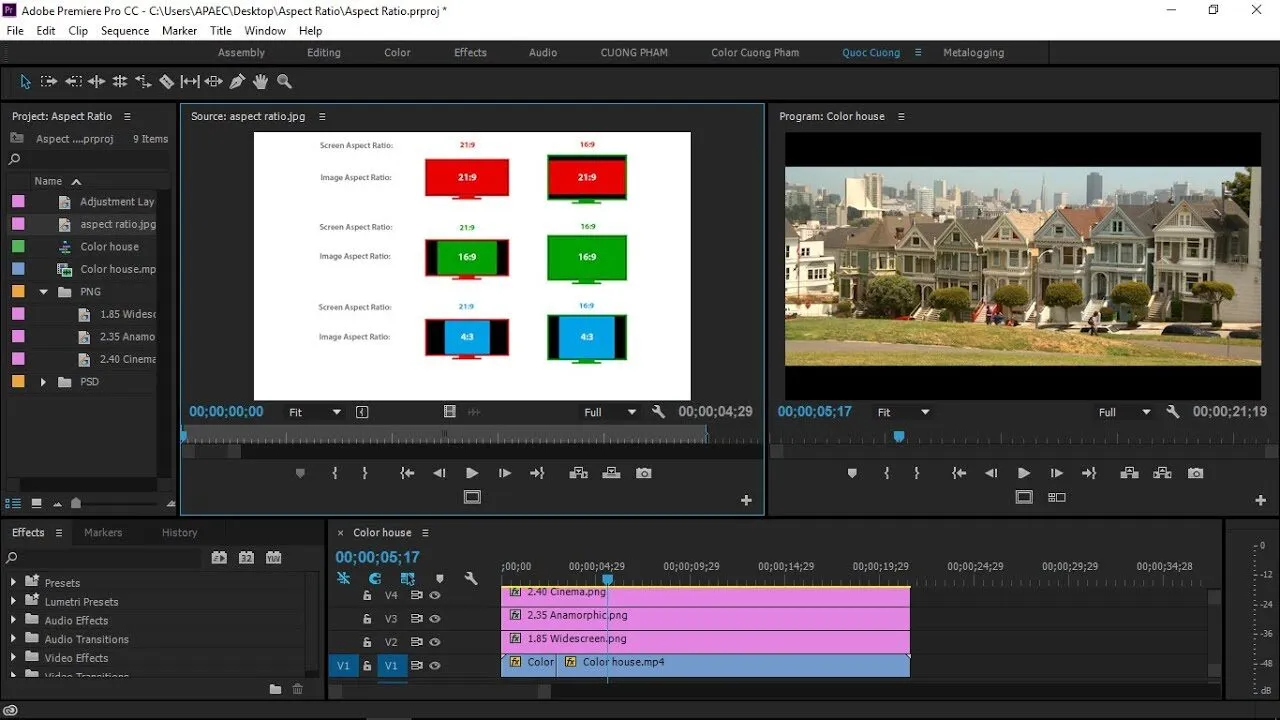1280x720 pixels.
Task: Select the Rolling Edit tool
Action: [120, 81]
